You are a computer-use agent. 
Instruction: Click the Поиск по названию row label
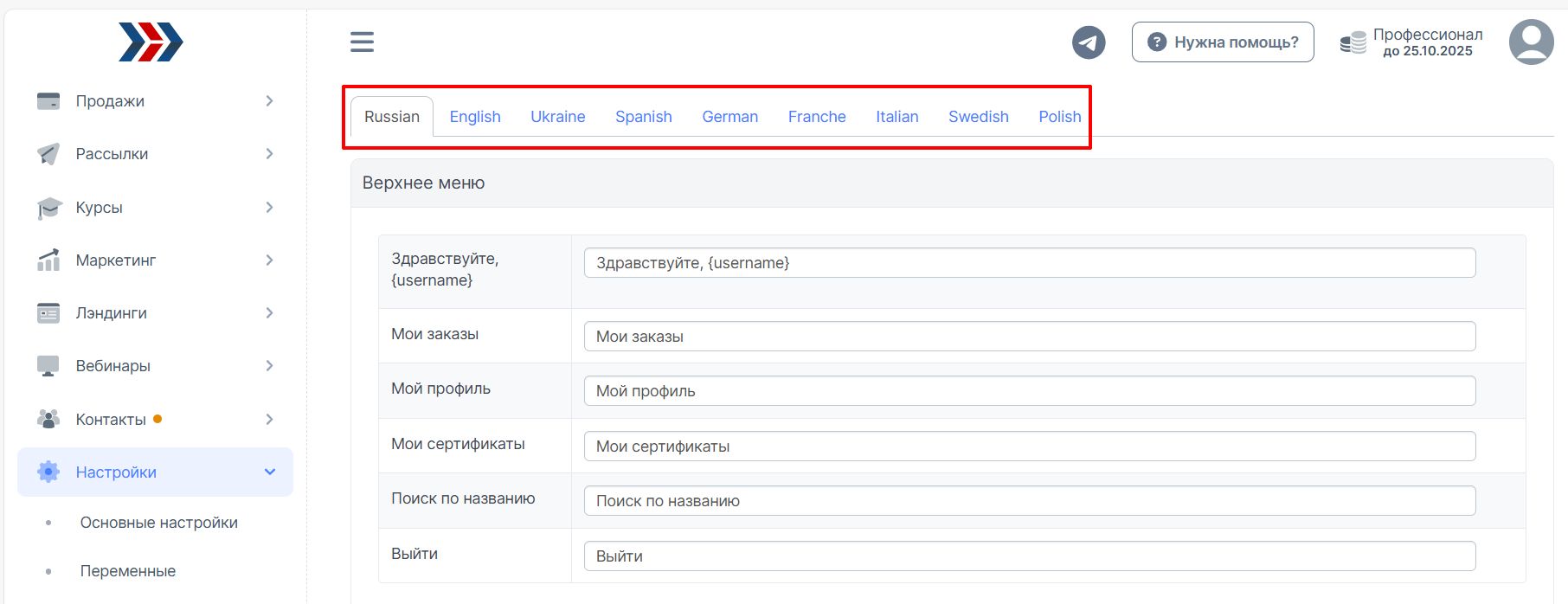463,498
